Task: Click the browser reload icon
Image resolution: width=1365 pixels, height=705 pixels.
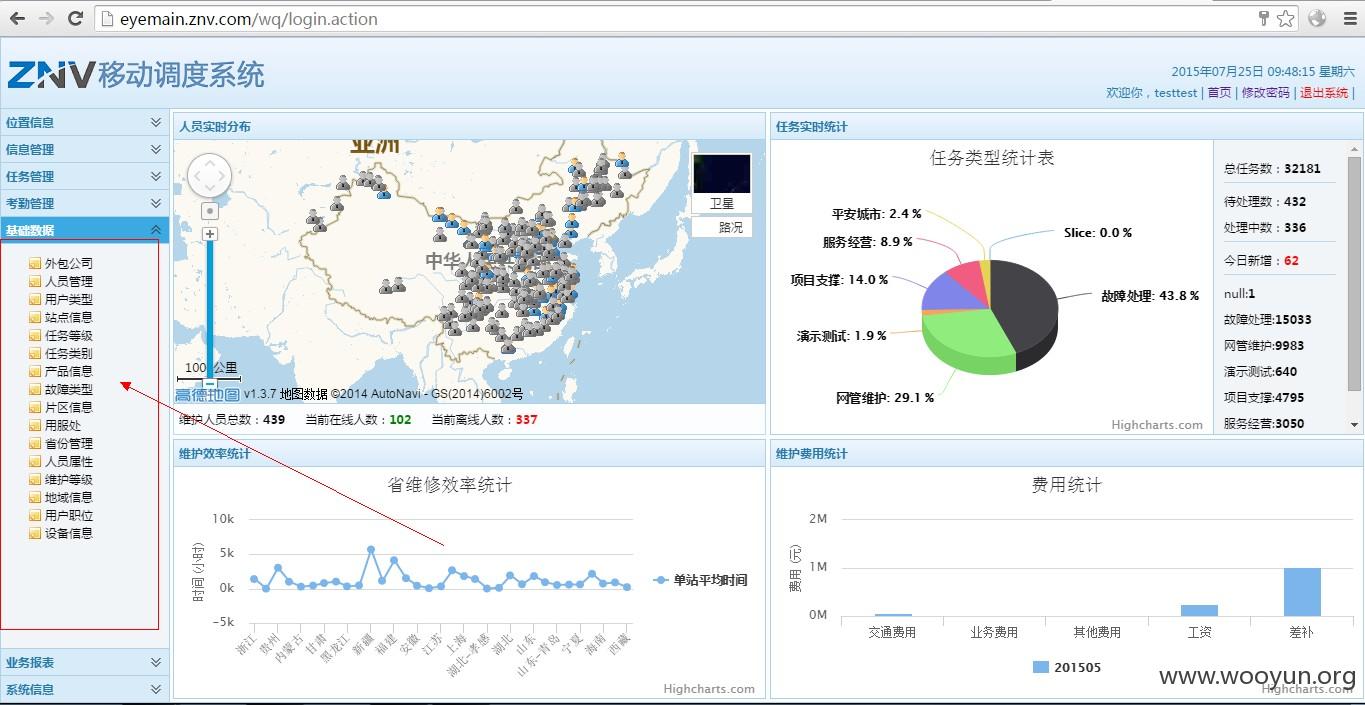Action: 75,18
